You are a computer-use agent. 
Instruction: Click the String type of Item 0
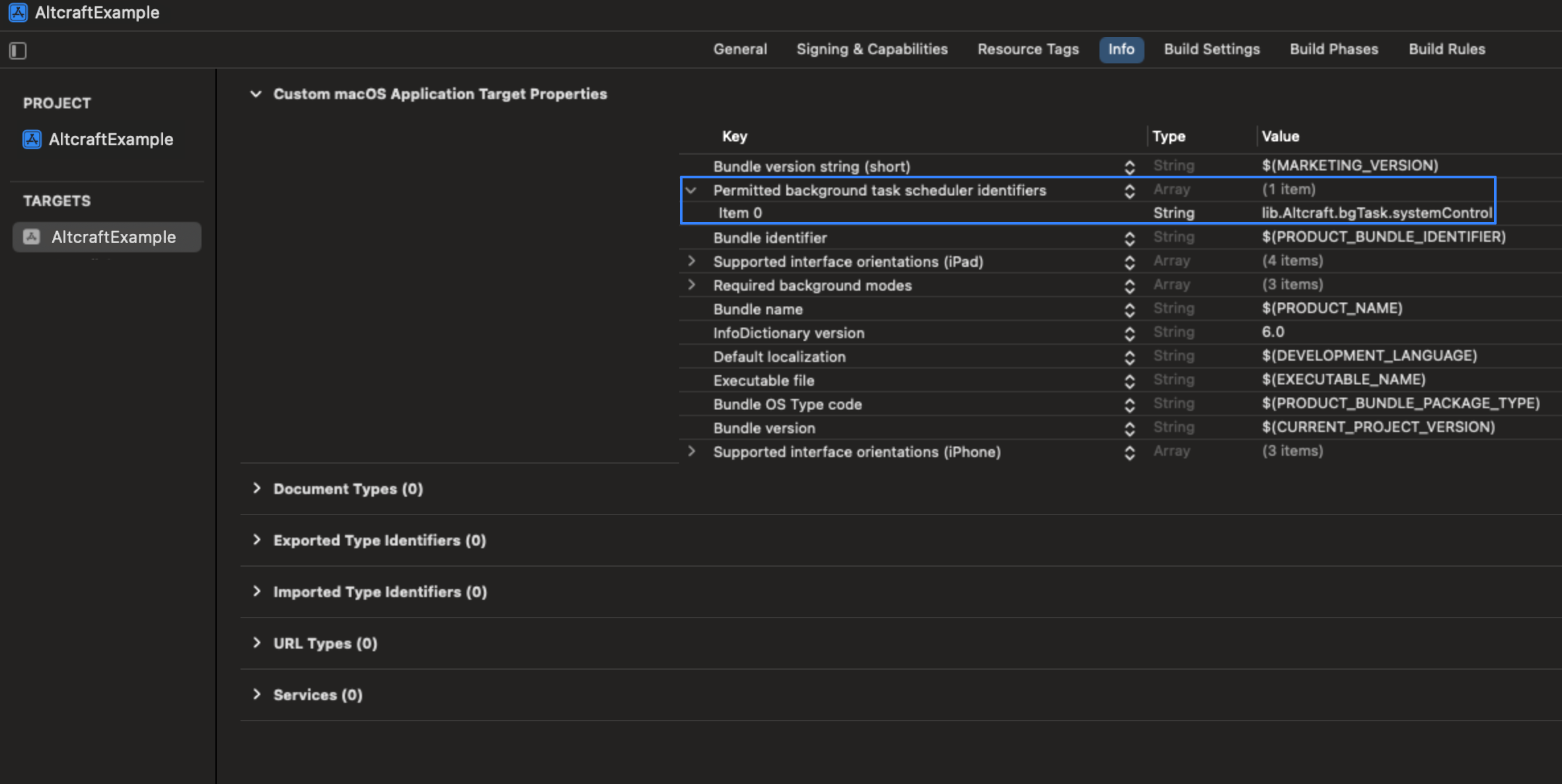pos(1173,213)
